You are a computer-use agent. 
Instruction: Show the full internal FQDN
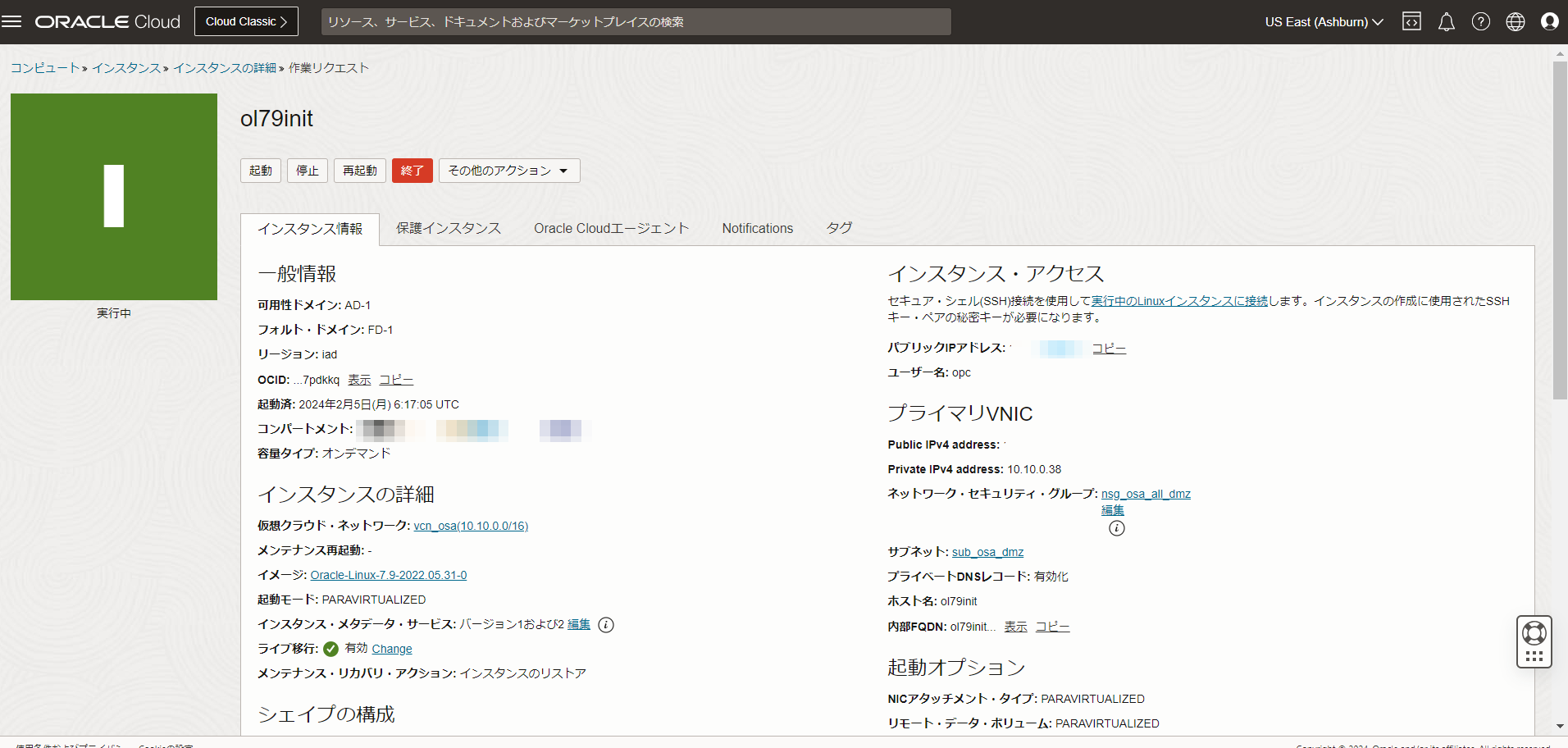coord(1016,627)
